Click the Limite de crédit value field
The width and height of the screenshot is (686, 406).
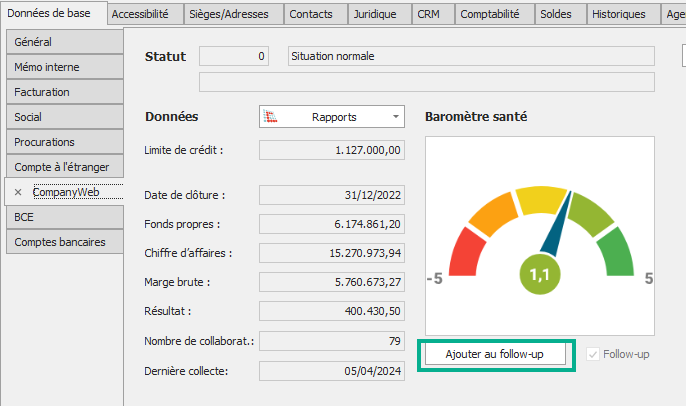pyautogui.click(x=332, y=150)
